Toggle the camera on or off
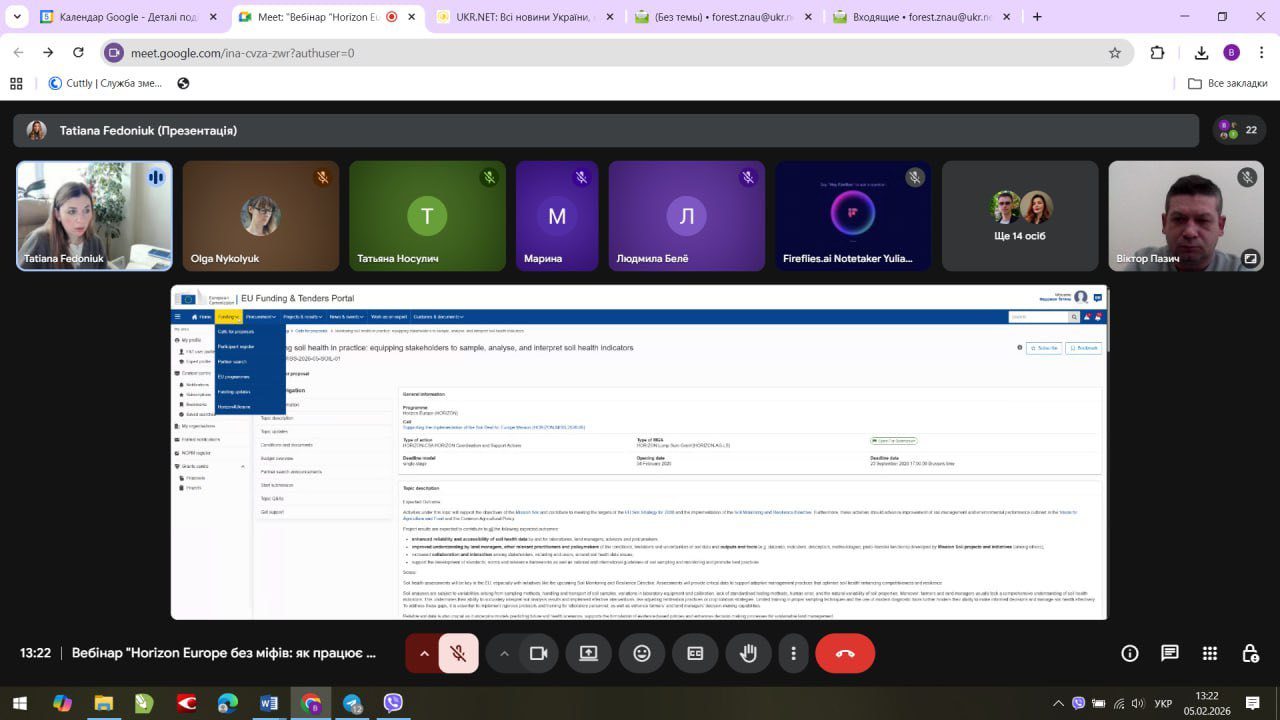Viewport: 1280px width, 720px height. tap(539, 653)
